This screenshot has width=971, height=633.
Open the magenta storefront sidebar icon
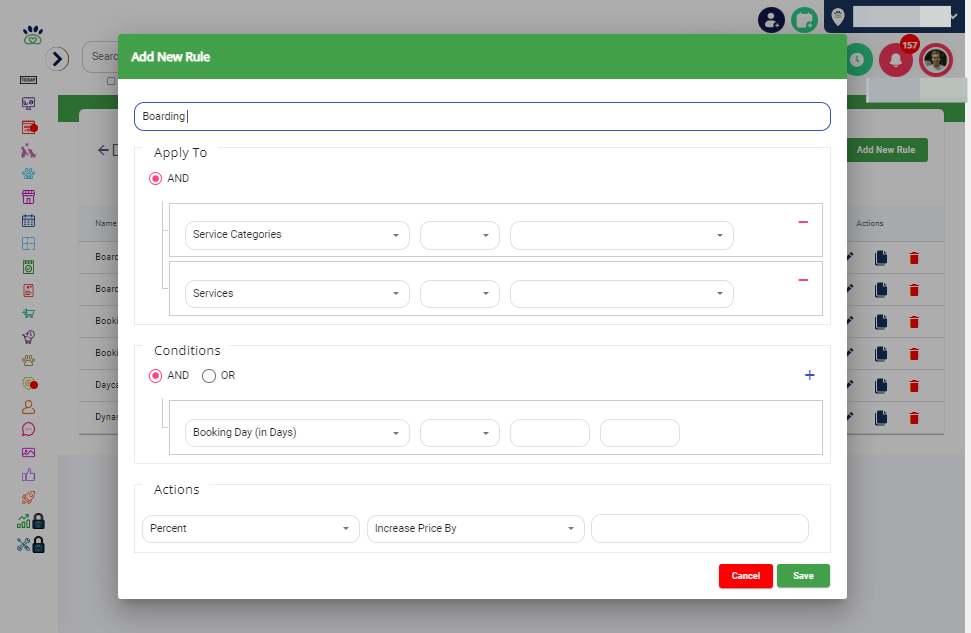[x=28, y=197]
